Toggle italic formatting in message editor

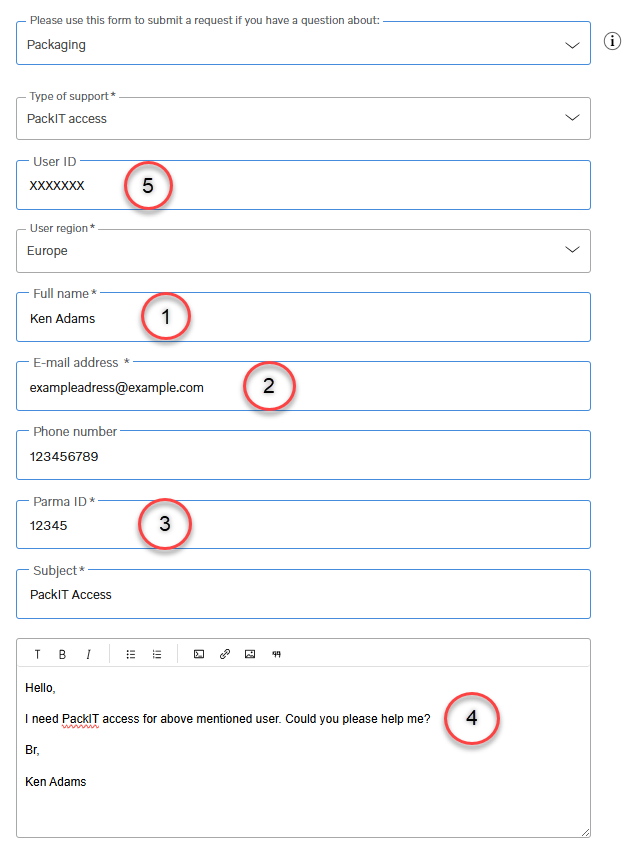click(x=88, y=654)
